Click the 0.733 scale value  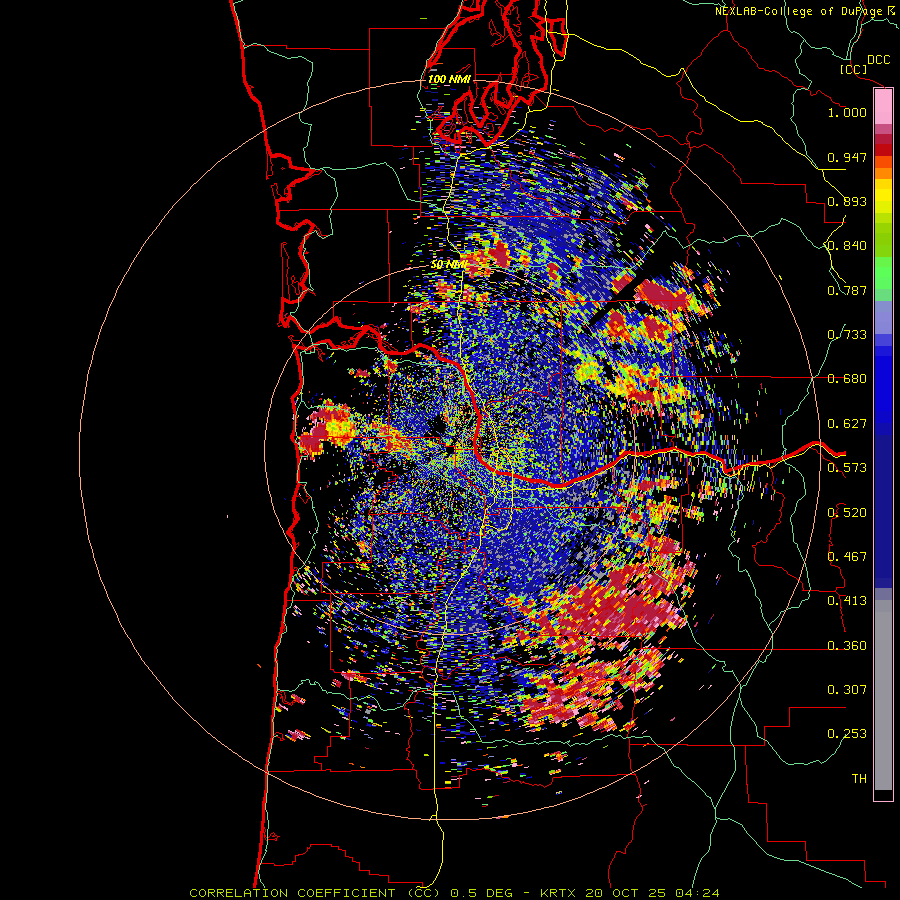pos(847,334)
